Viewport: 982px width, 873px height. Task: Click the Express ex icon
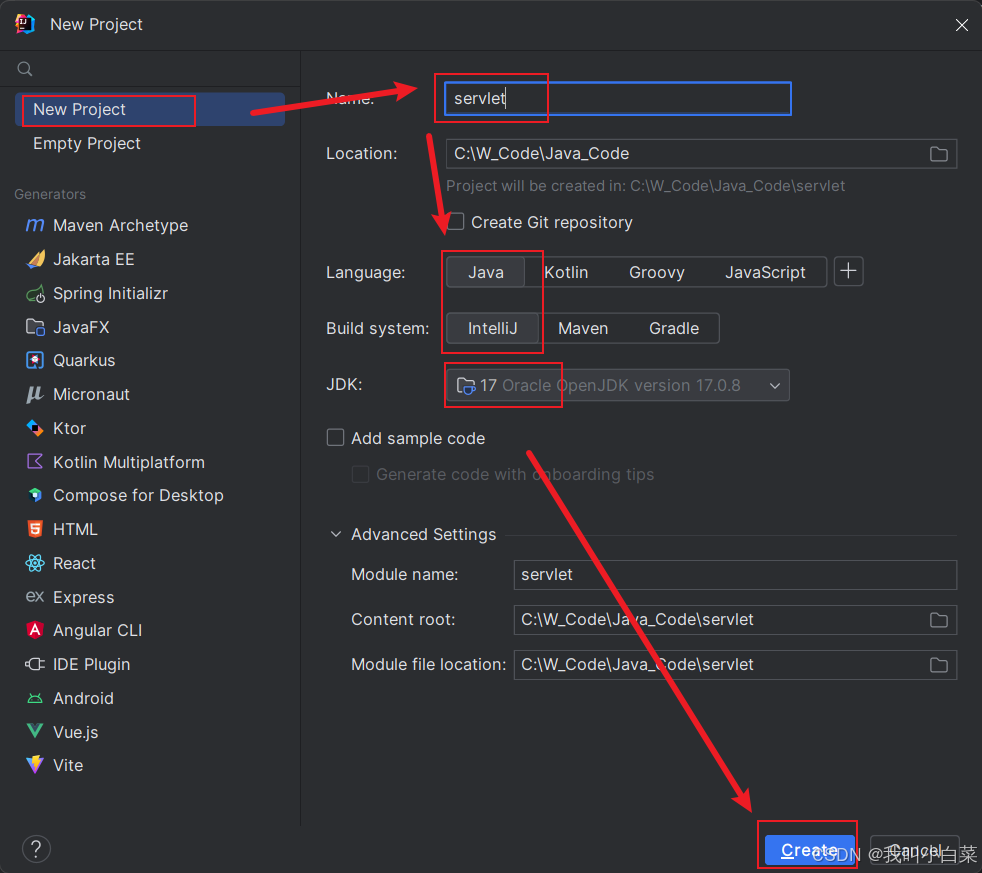coord(35,596)
